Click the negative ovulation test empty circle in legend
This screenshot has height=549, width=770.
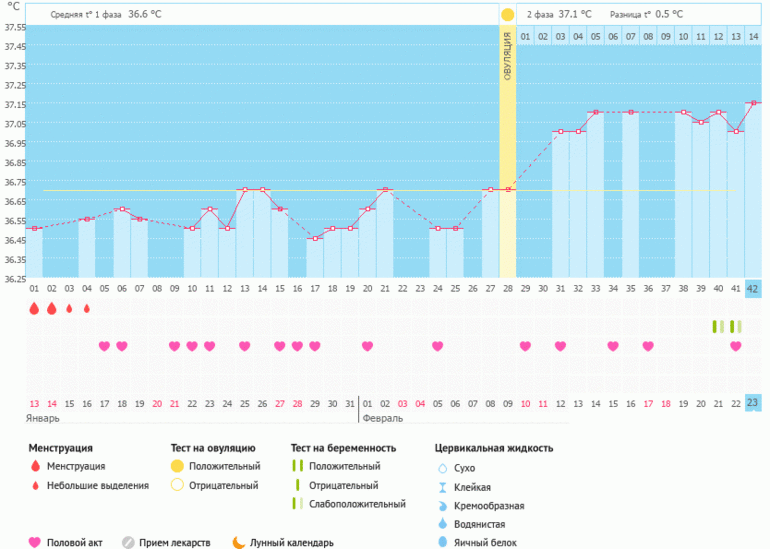176,485
